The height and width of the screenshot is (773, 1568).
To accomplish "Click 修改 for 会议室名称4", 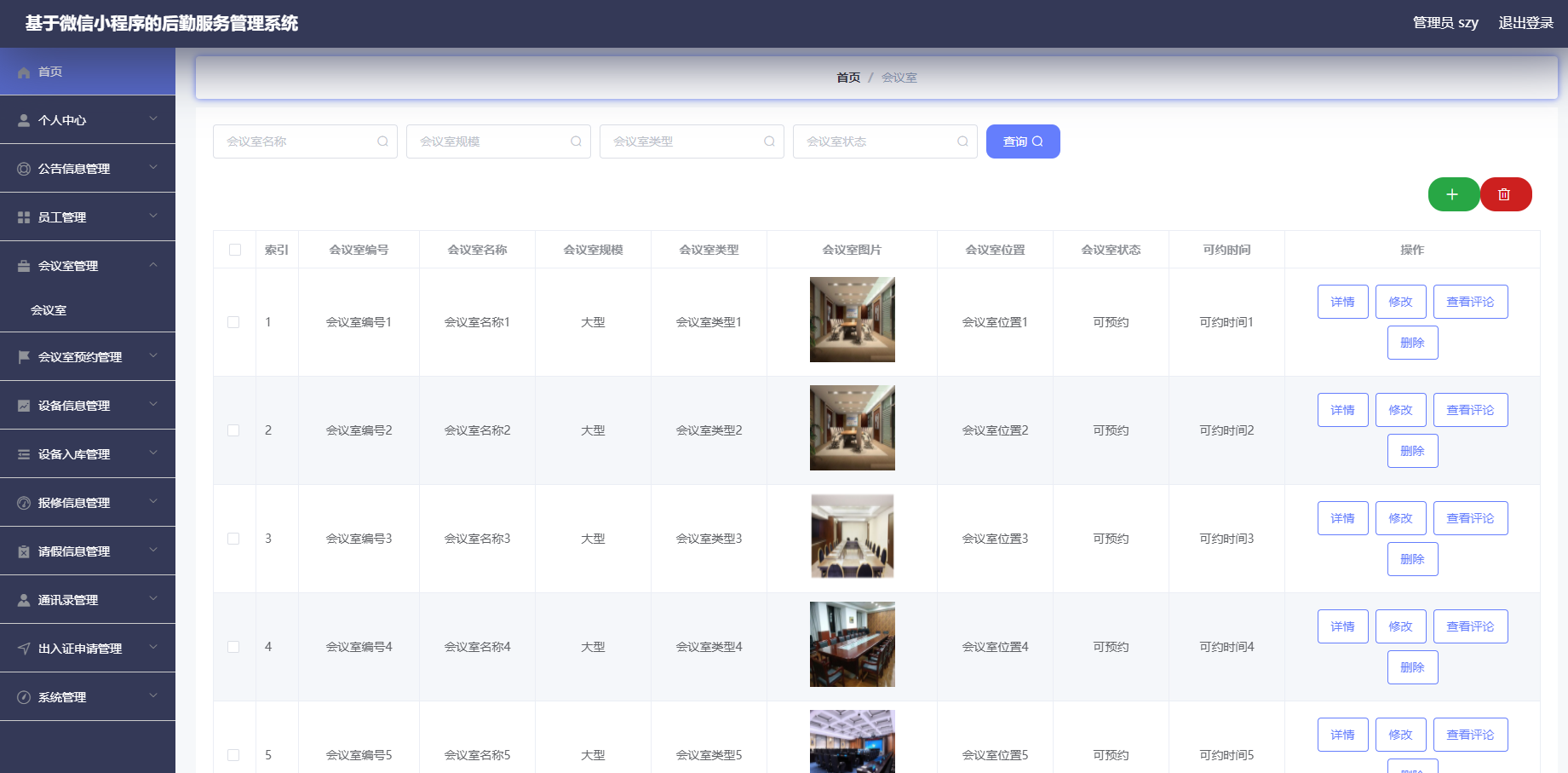I will coord(1401,626).
